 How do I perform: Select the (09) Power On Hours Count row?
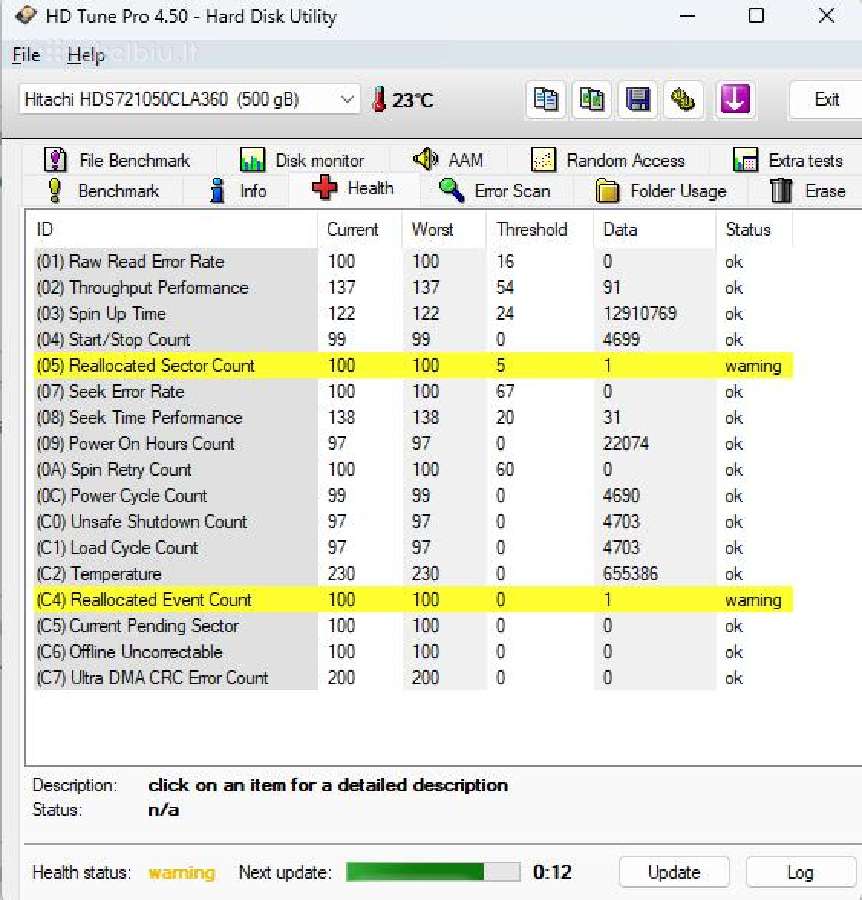pyautogui.click(x=413, y=444)
